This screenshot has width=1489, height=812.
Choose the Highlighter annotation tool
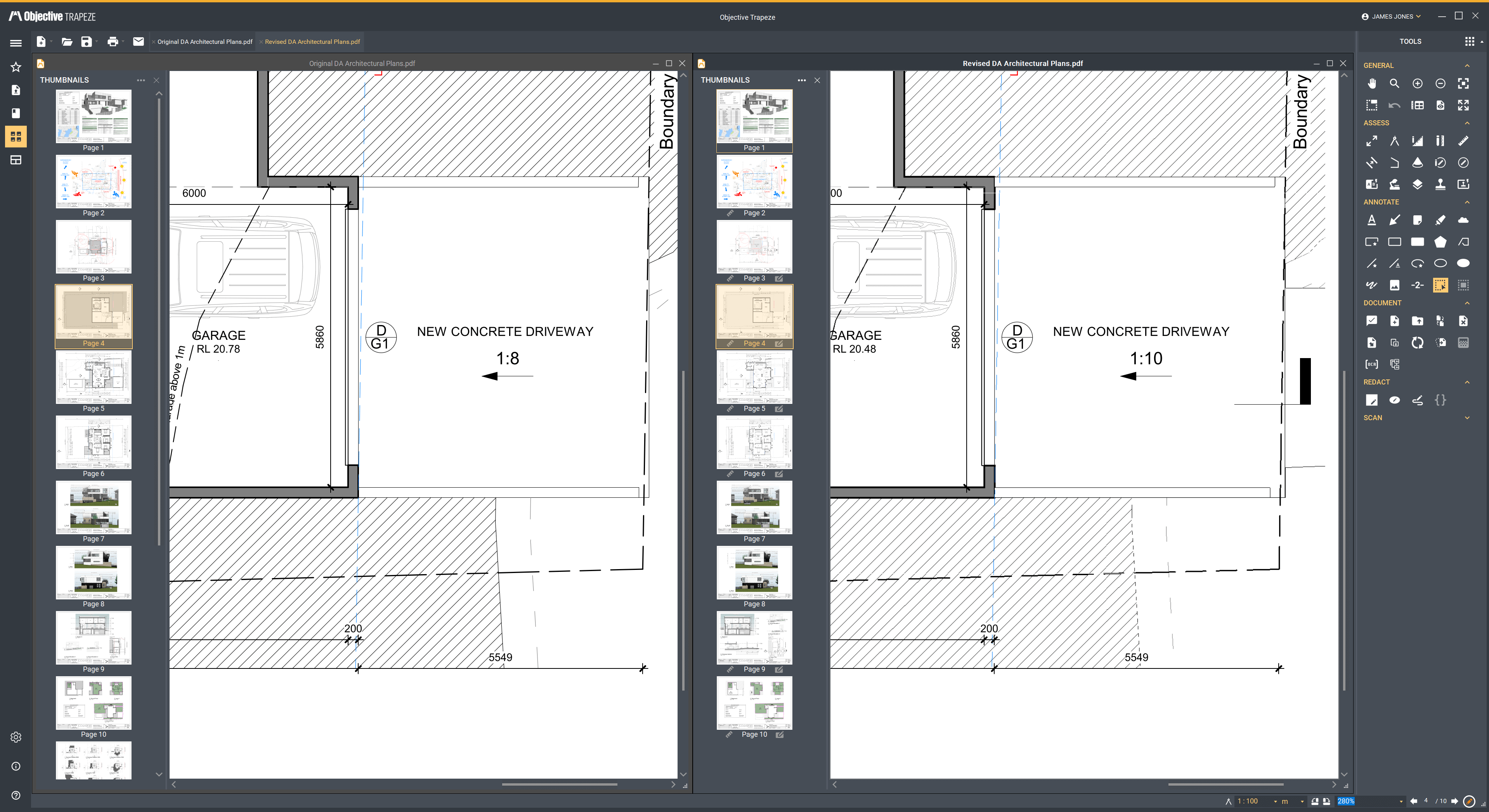[x=1440, y=220]
